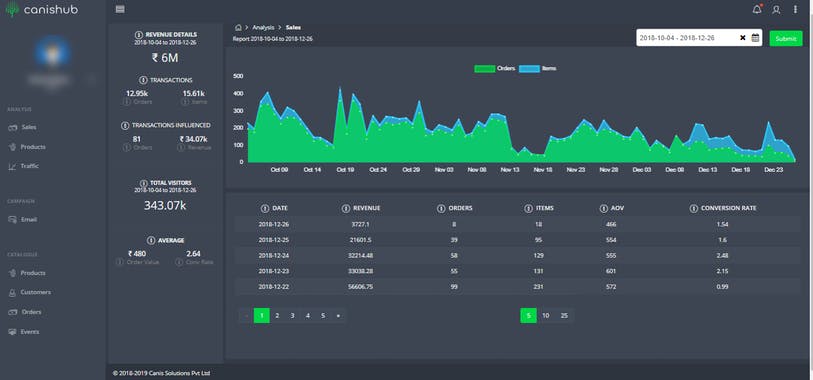Select revenue value 56606.75
This screenshot has width=813, height=380.
[x=361, y=287]
